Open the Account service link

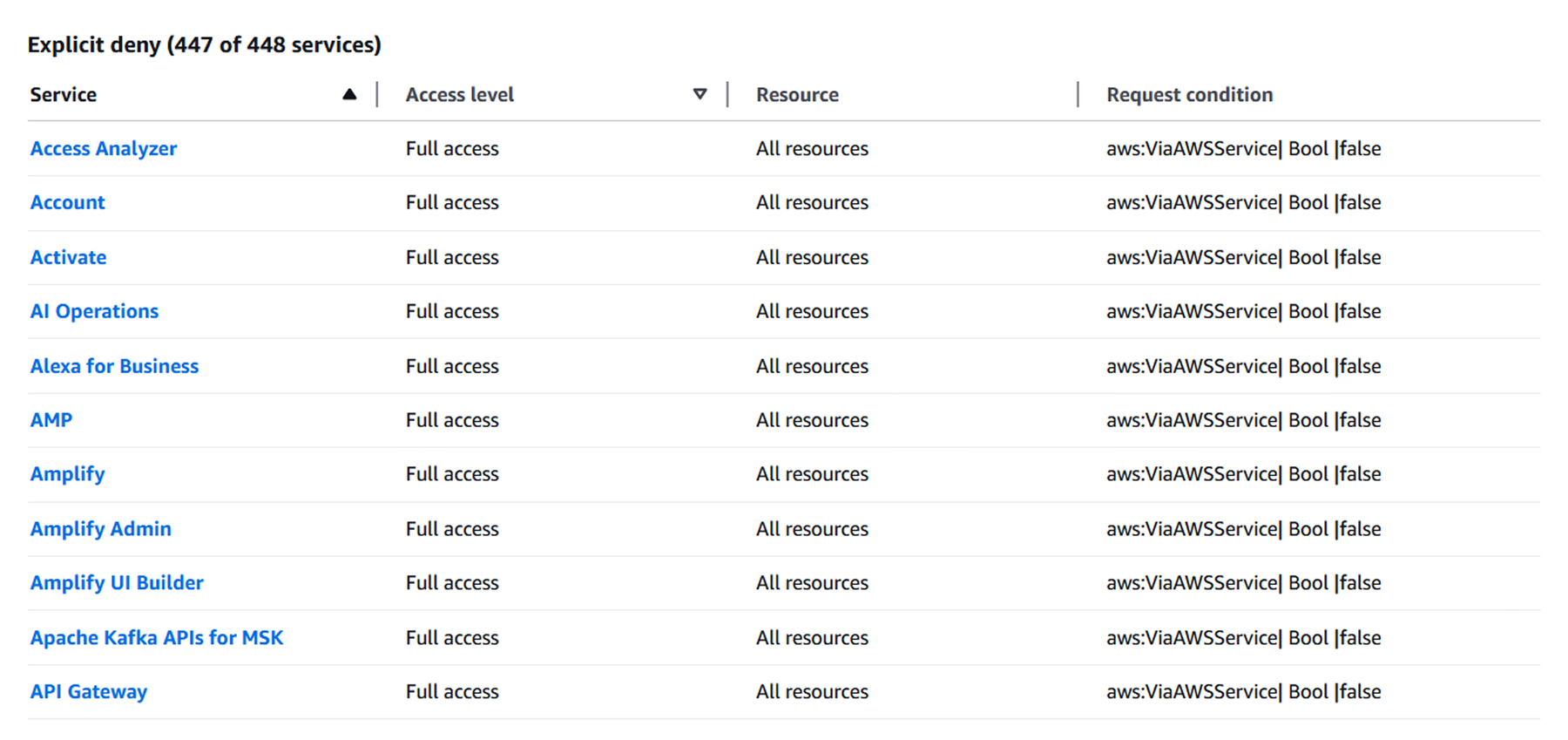[x=68, y=202]
